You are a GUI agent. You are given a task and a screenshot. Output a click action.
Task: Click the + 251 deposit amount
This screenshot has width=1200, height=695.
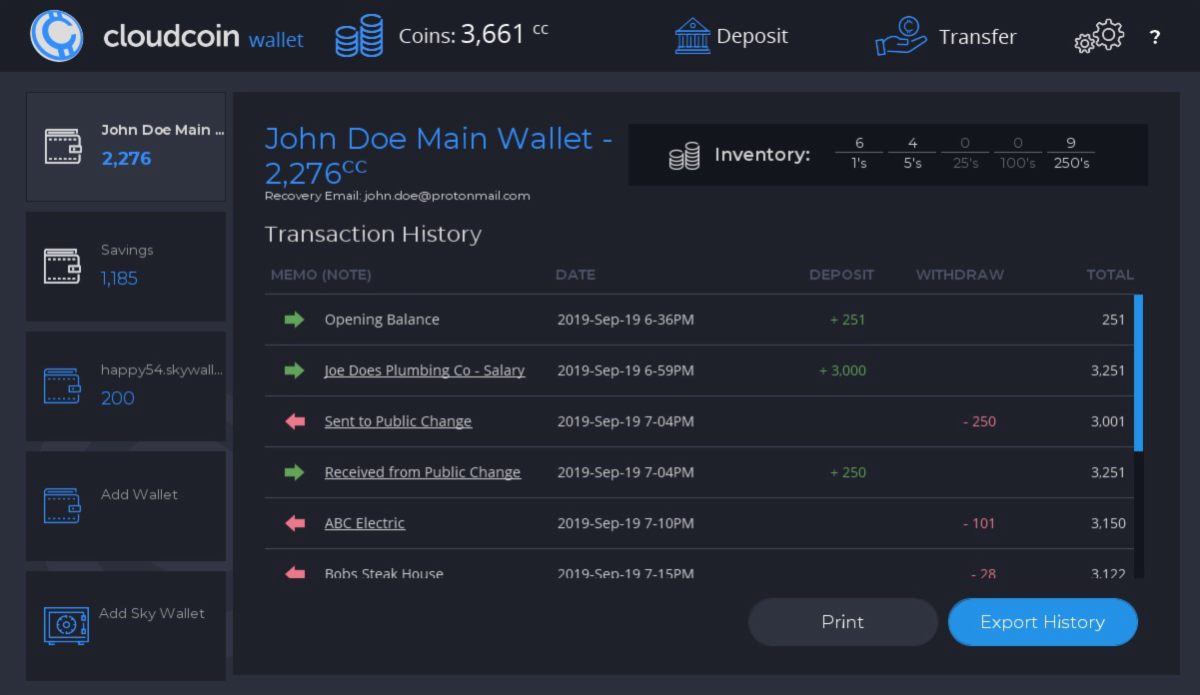(x=848, y=320)
